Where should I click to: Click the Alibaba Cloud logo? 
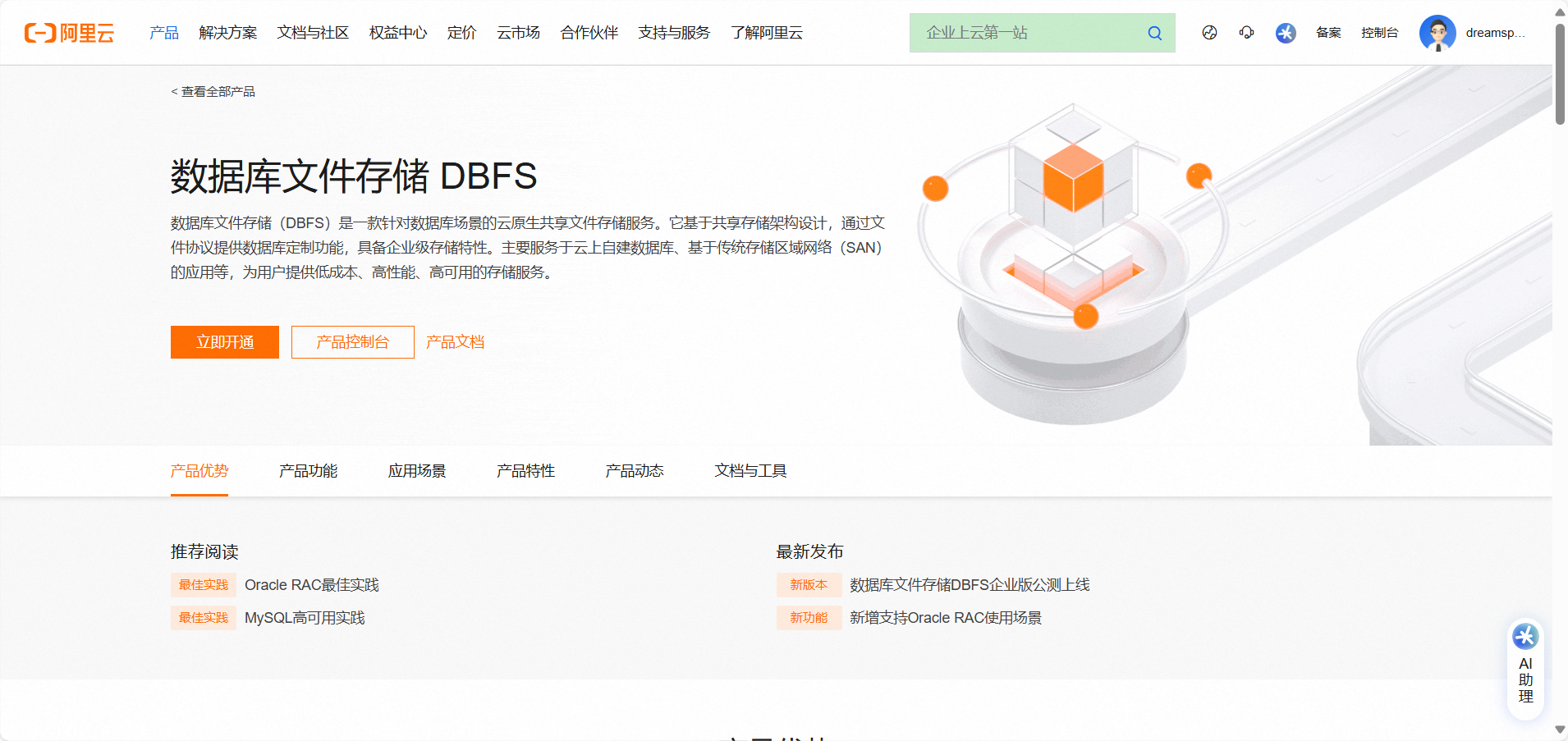[69, 33]
